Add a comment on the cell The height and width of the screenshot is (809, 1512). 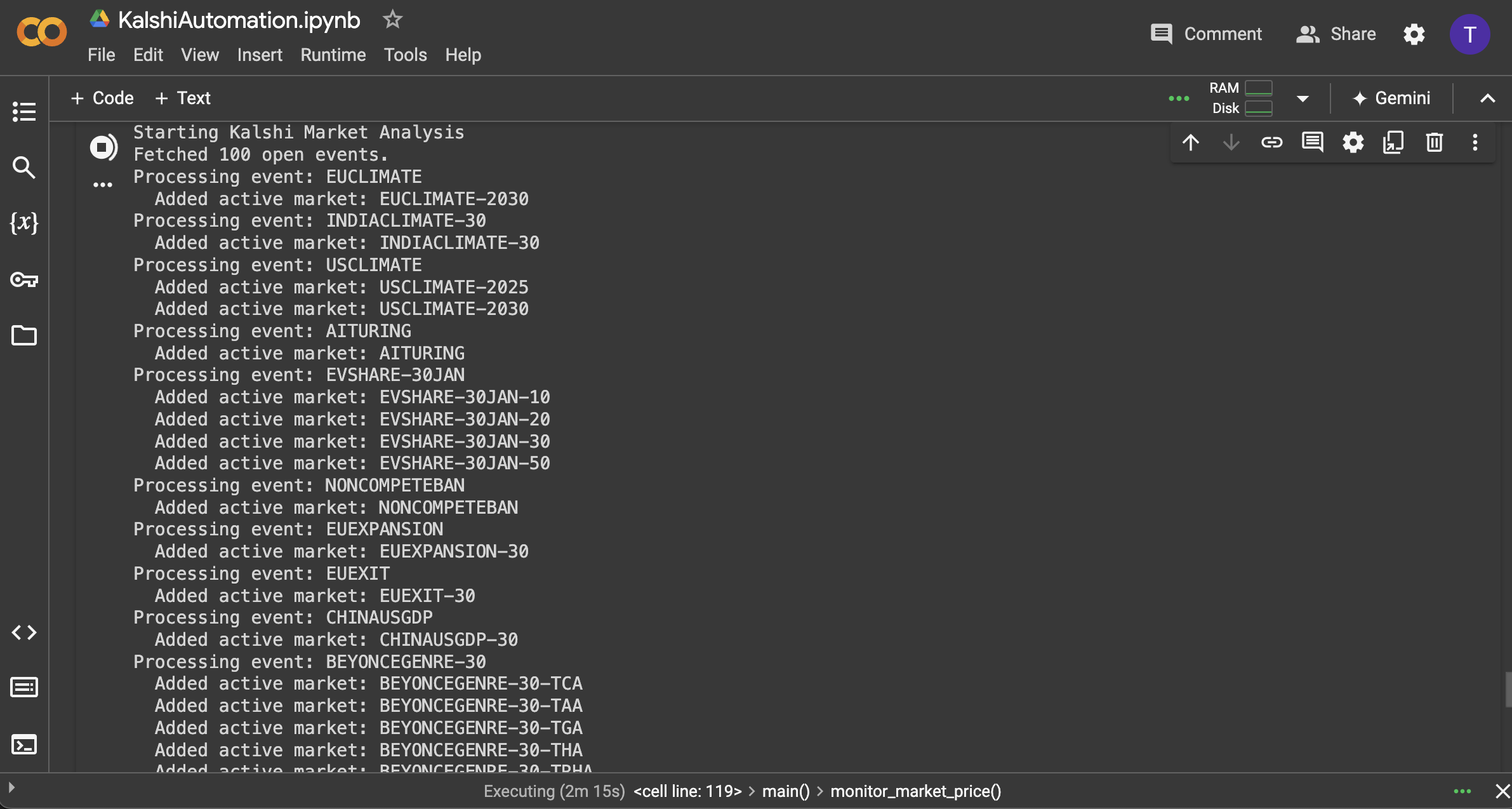coord(1312,142)
